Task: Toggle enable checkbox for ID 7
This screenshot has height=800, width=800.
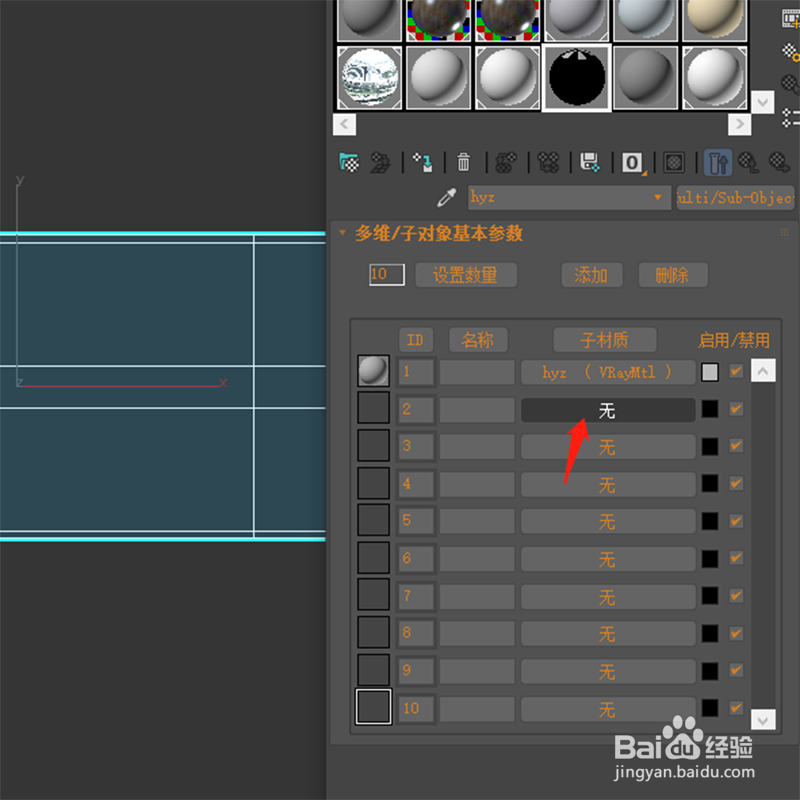Action: [x=736, y=595]
